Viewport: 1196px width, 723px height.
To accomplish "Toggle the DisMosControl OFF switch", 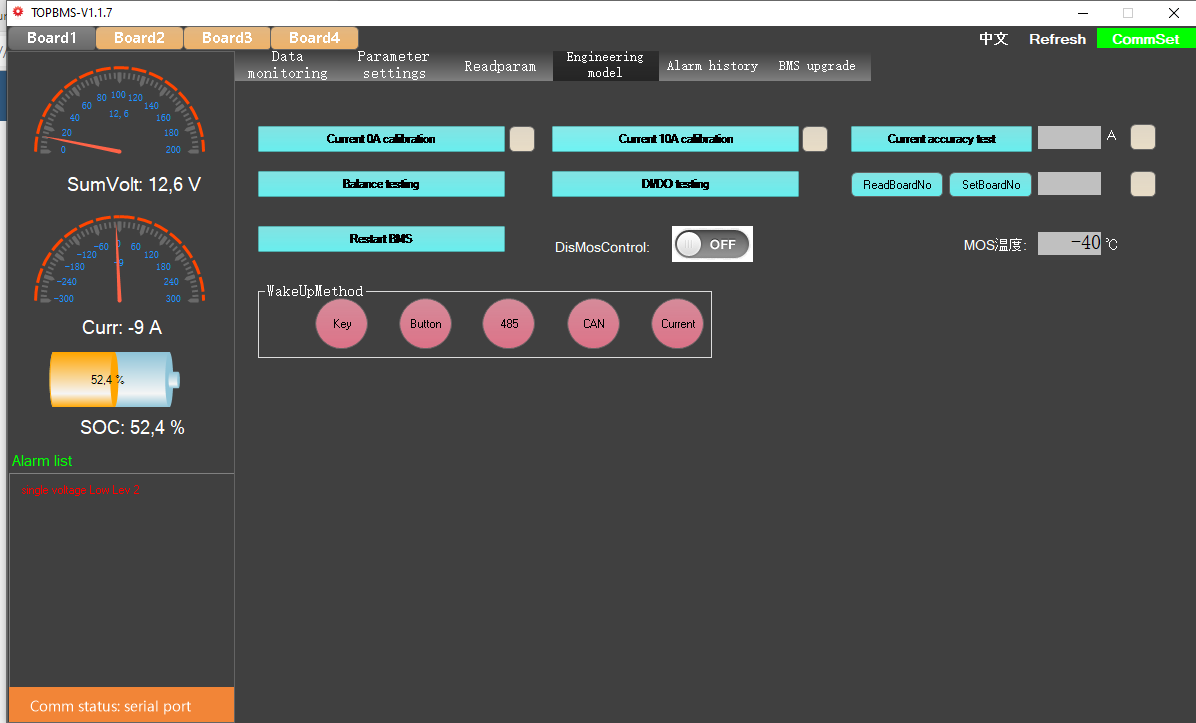I will point(712,244).
